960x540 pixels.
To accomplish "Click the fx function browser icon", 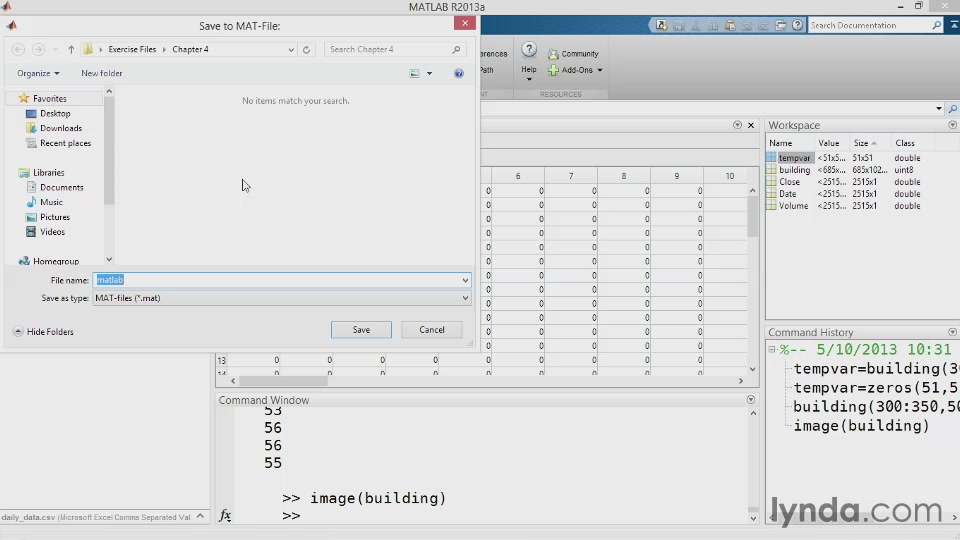I will (x=225, y=516).
